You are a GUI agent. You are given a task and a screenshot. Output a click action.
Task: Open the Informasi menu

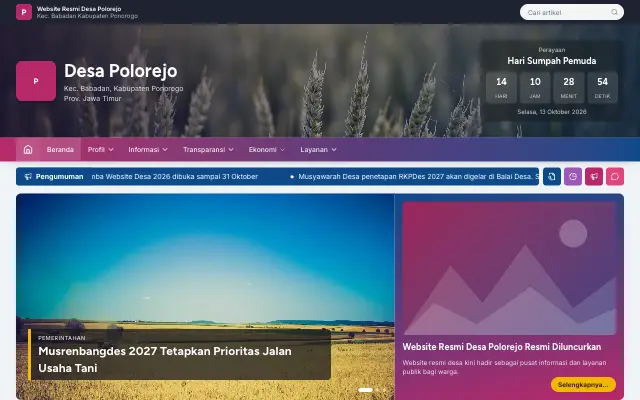(148, 149)
